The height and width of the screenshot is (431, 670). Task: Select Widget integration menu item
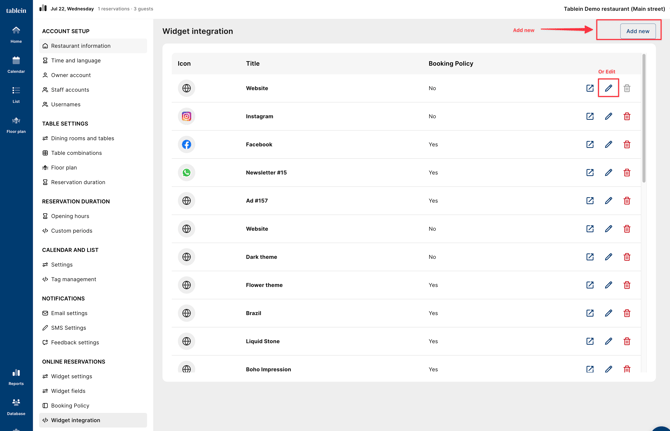coord(93,420)
